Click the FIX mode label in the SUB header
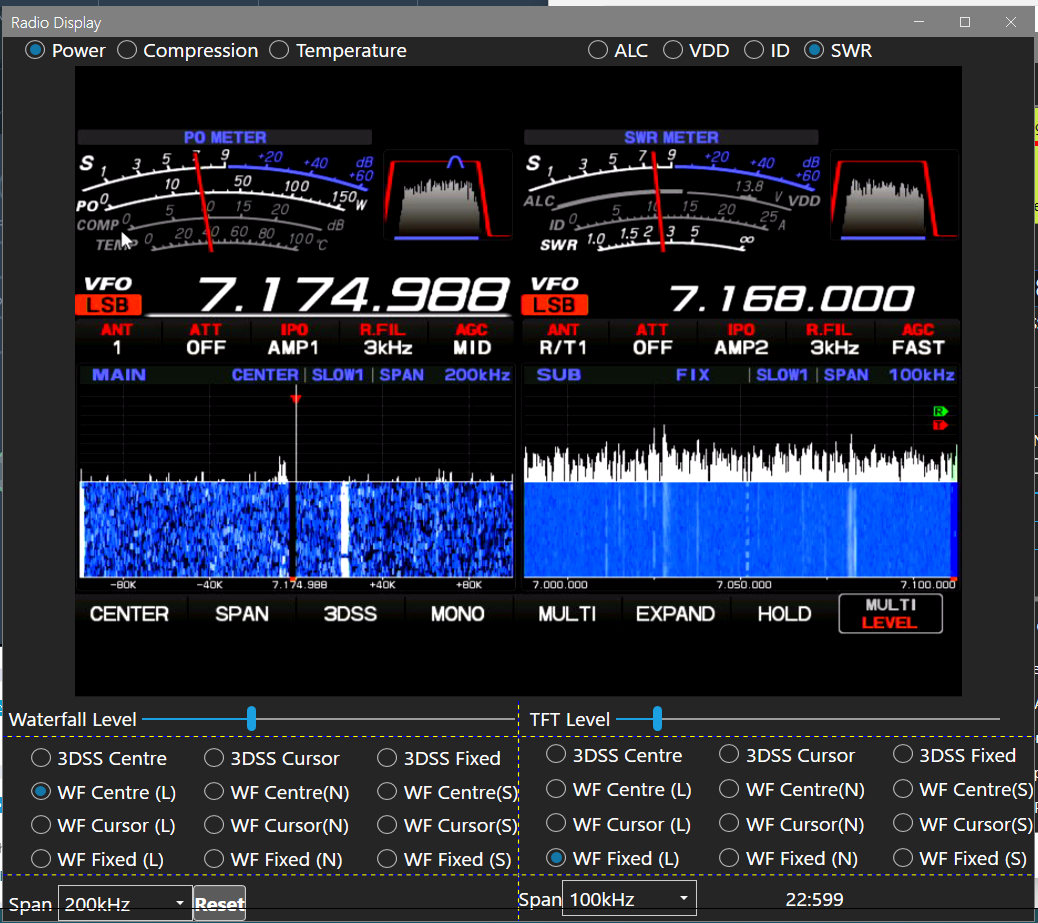 692,375
